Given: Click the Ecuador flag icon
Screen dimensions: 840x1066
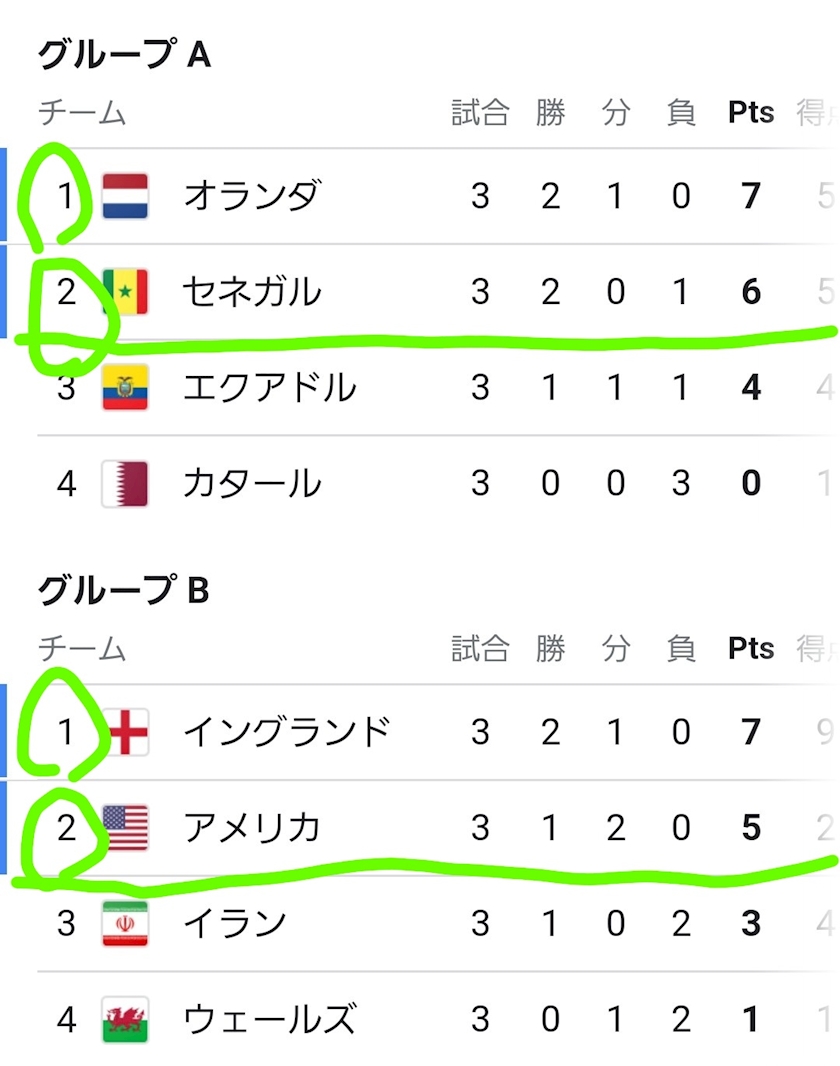Looking at the screenshot, I should [125, 388].
